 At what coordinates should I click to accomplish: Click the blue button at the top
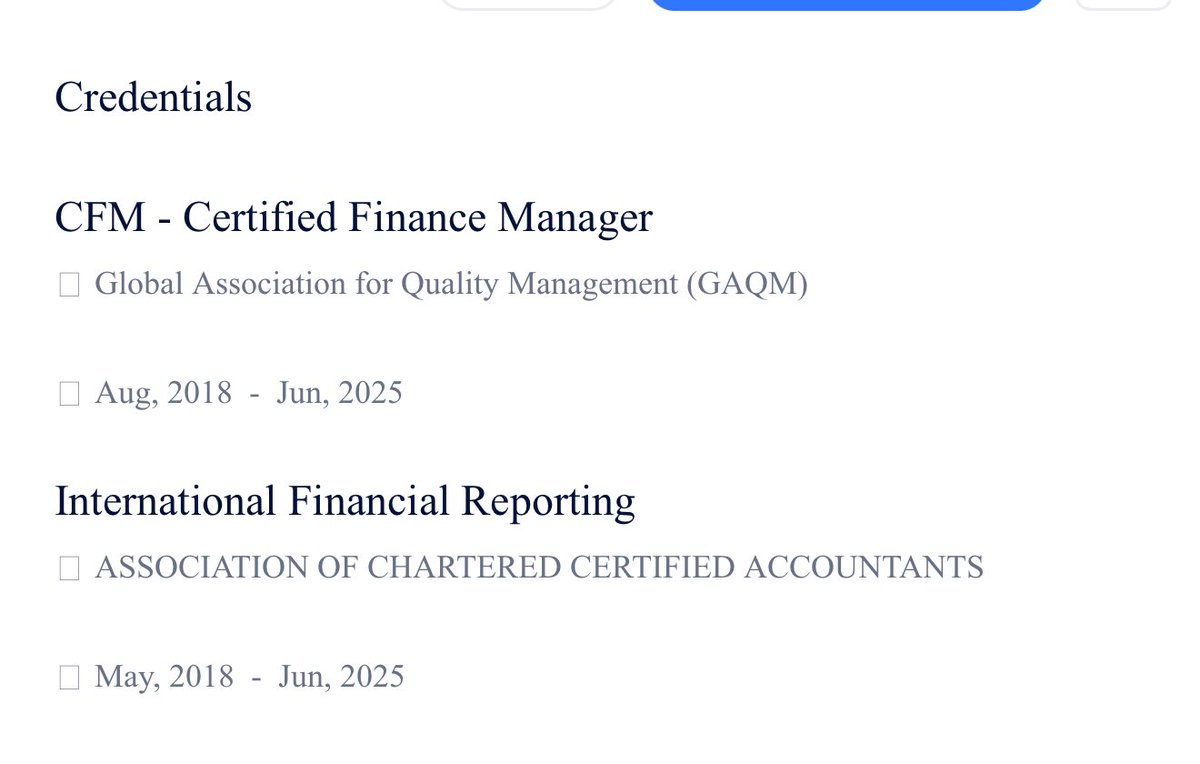(x=846, y=4)
